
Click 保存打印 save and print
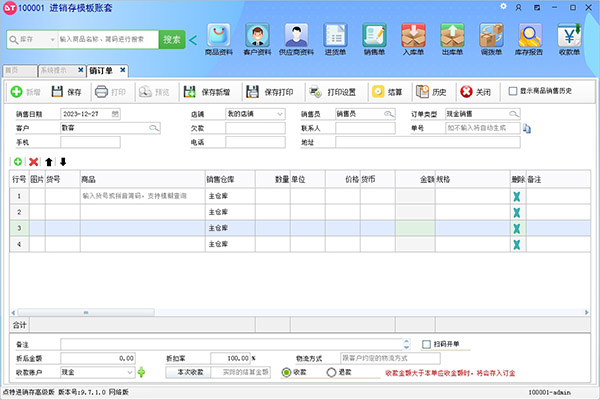point(270,92)
